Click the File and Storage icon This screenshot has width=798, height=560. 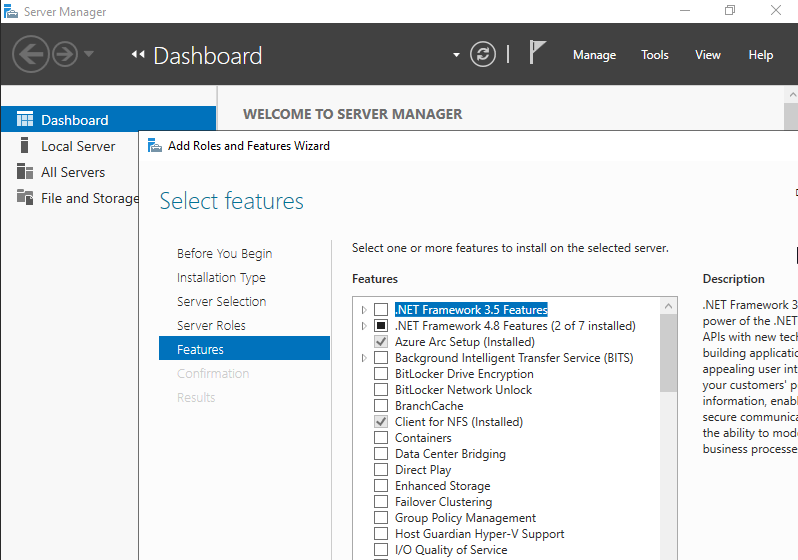pyautogui.click(x=24, y=197)
